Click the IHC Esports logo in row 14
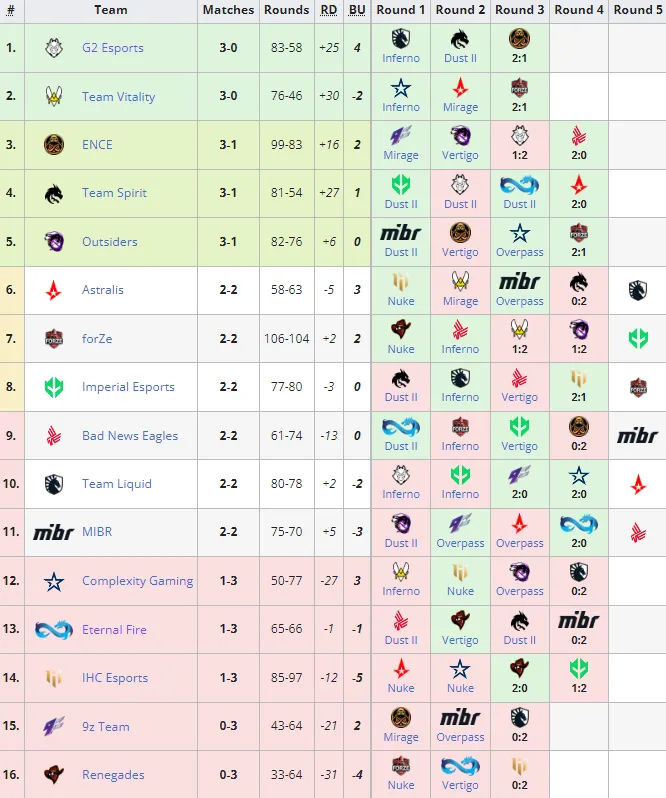Screen dimensions: 666x798 54,678
